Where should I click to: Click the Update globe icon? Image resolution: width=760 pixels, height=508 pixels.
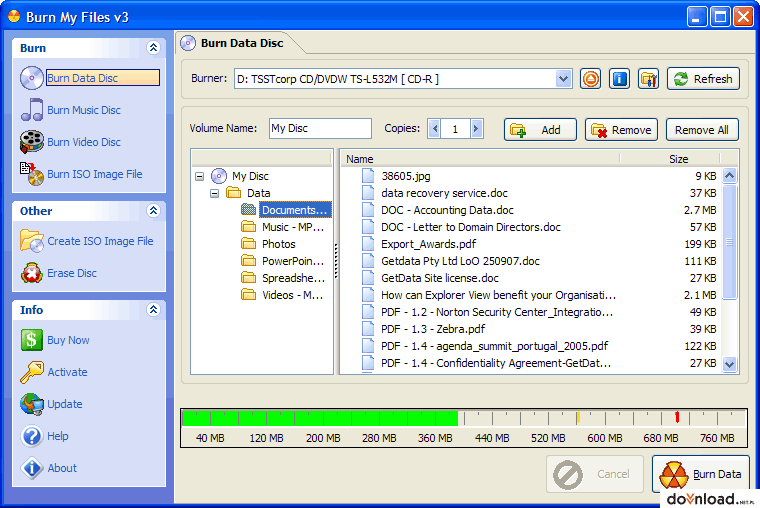point(32,404)
